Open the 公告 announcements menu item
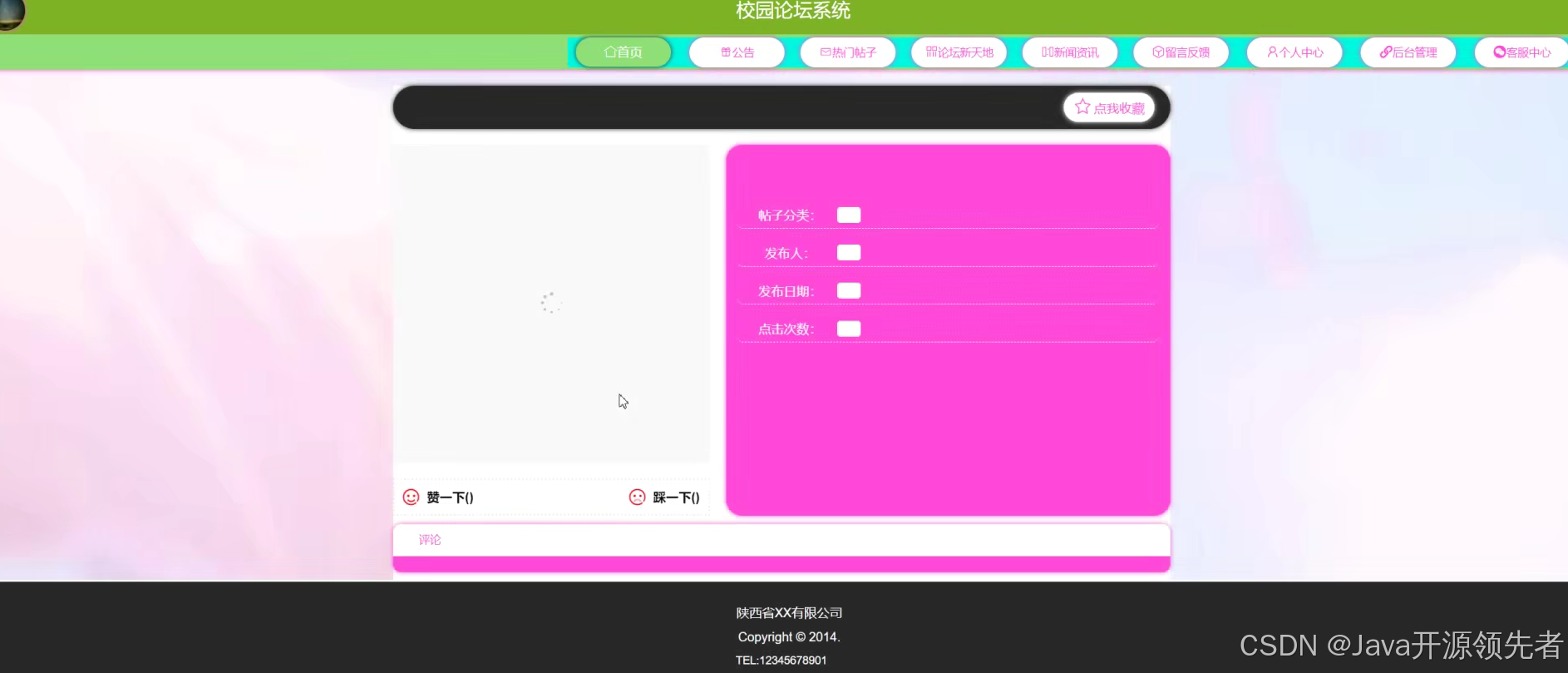Screen dimensions: 1568x673 pyautogui.click(x=737, y=52)
